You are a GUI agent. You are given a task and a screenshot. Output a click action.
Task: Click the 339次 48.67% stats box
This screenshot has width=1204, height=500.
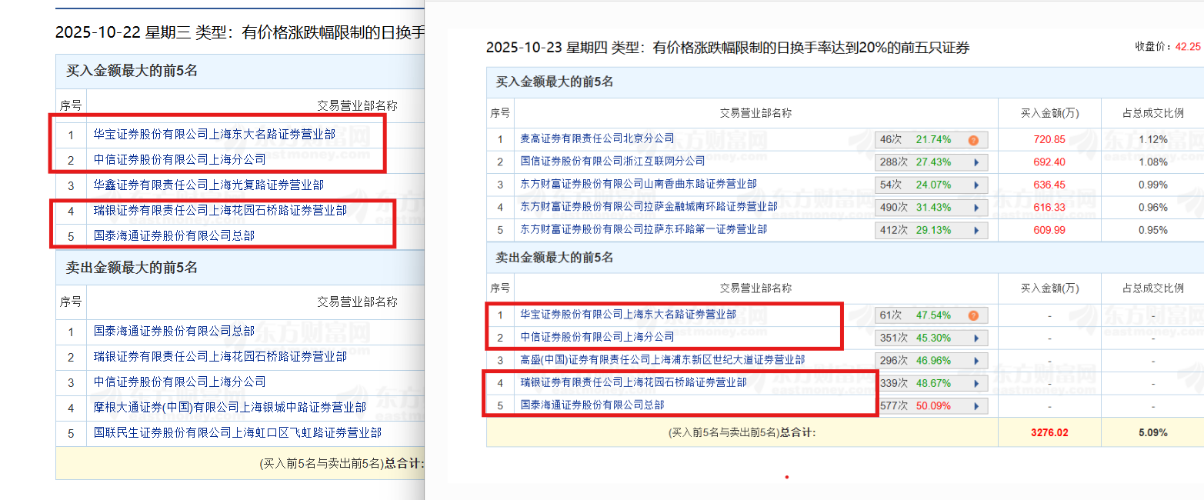[x=932, y=383]
